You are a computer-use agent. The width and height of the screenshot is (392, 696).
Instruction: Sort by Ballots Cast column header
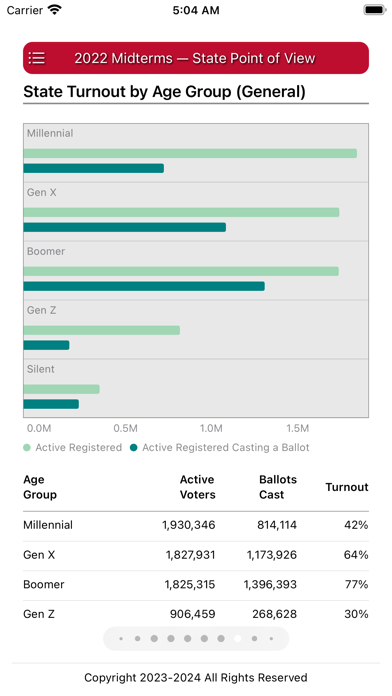[278, 487]
